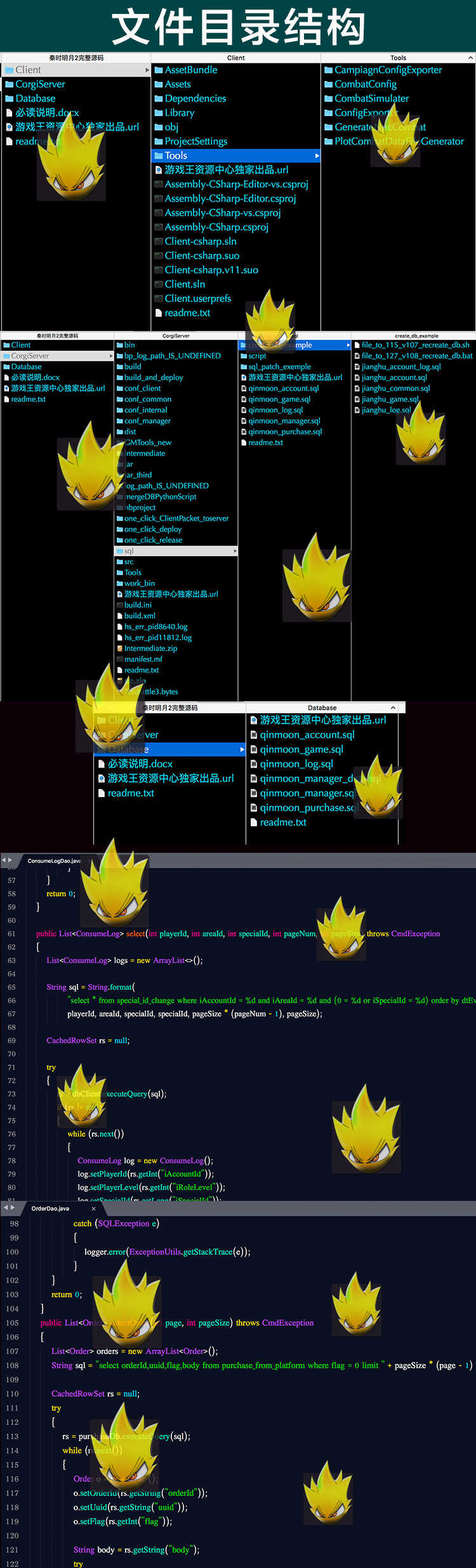Image resolution: width=476 pixels, height=1568 pixels.
Task: Select qinmoon_account.sql in Database column
Action: 307,735
